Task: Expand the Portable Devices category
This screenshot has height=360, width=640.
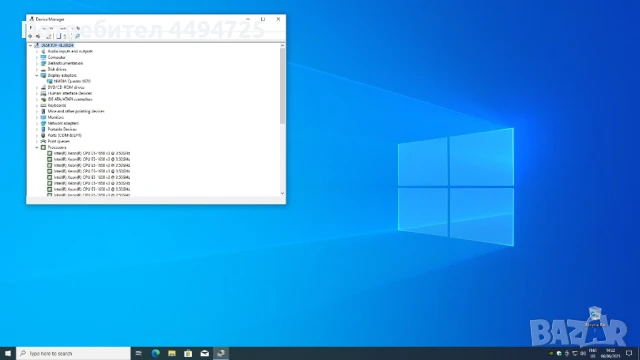Action: click(x=37, y=129)
